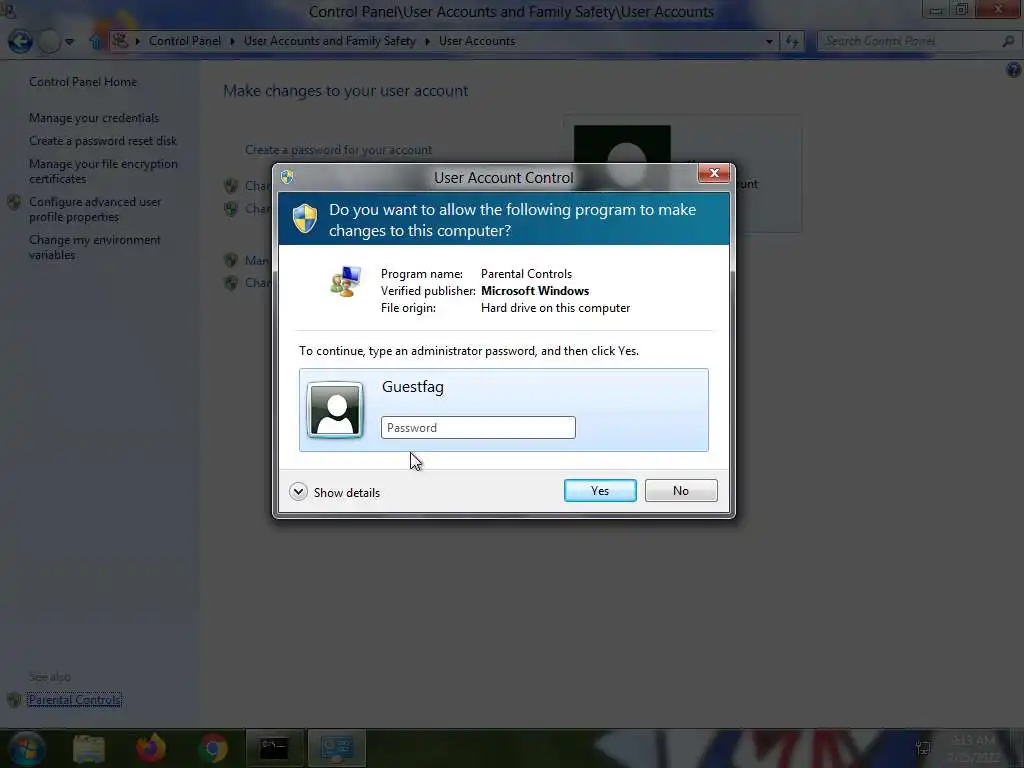The image size is (1024, 768).
Task: Click the UAC shield icon in banner
Action: [305, 218]
